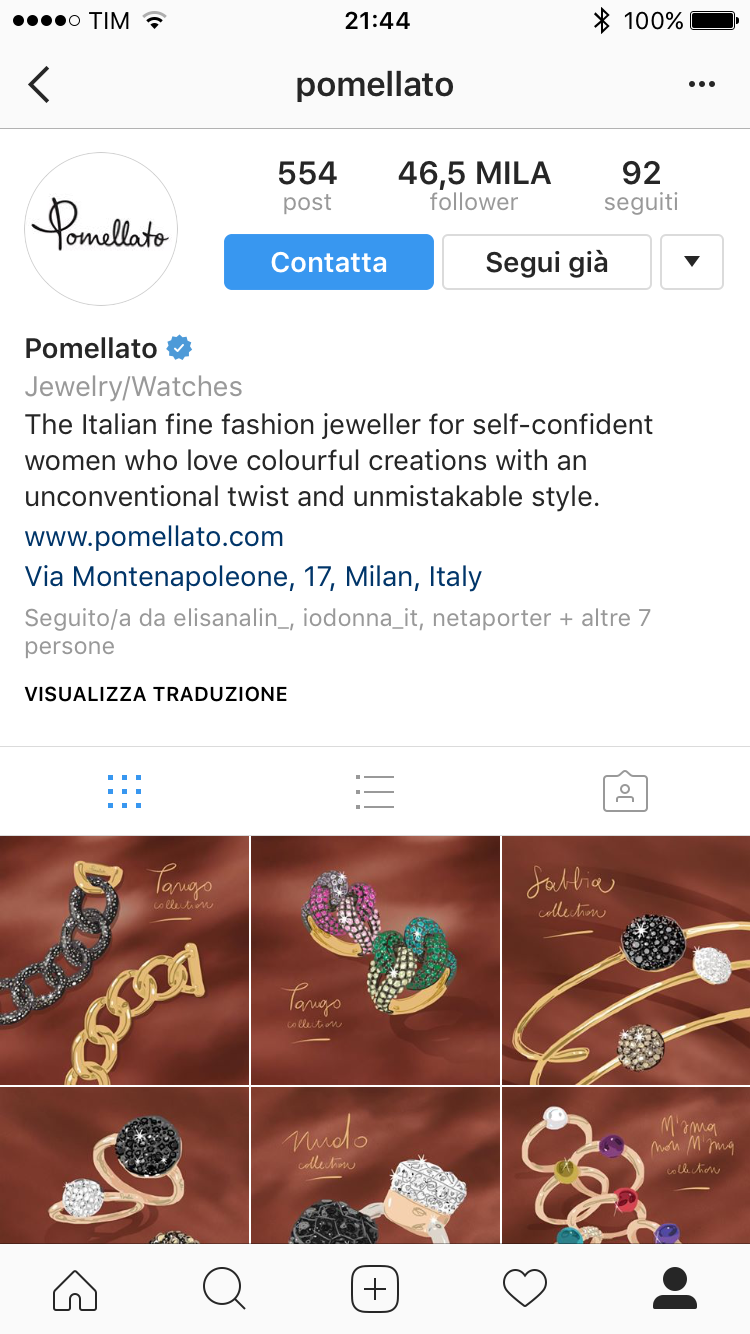This screenshot has width=750, height=1334.
Task: Open my profile person icon
Action: point(675,1288)
